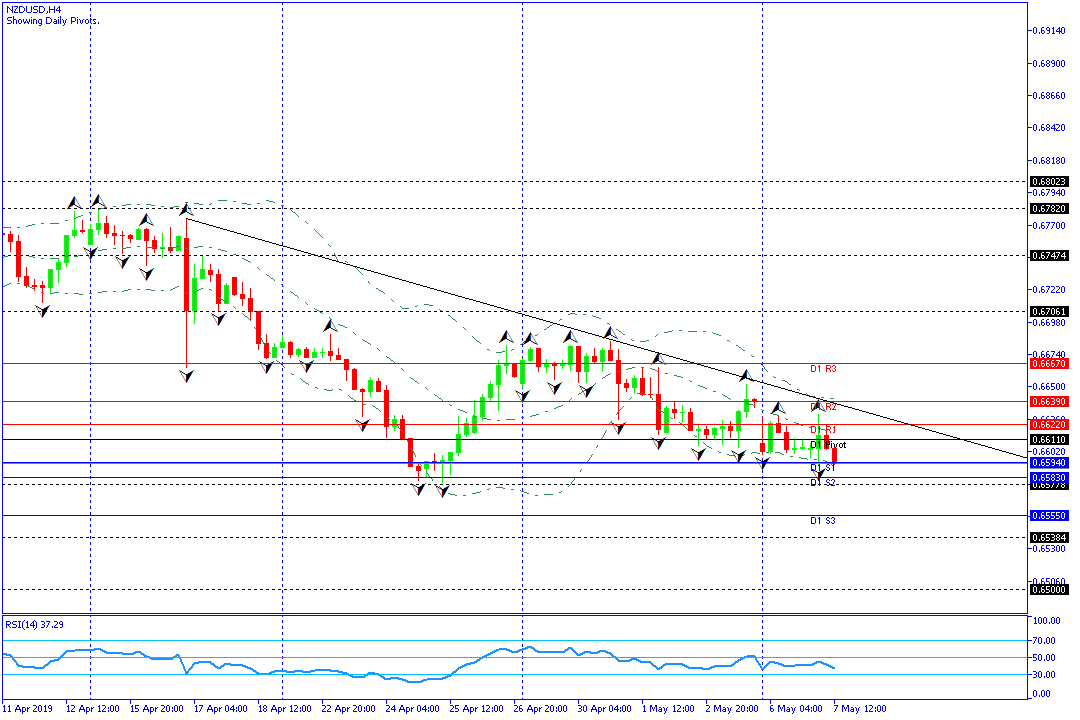
Task: Click the black 0.68023 price tag
Action: [1048, 182]
